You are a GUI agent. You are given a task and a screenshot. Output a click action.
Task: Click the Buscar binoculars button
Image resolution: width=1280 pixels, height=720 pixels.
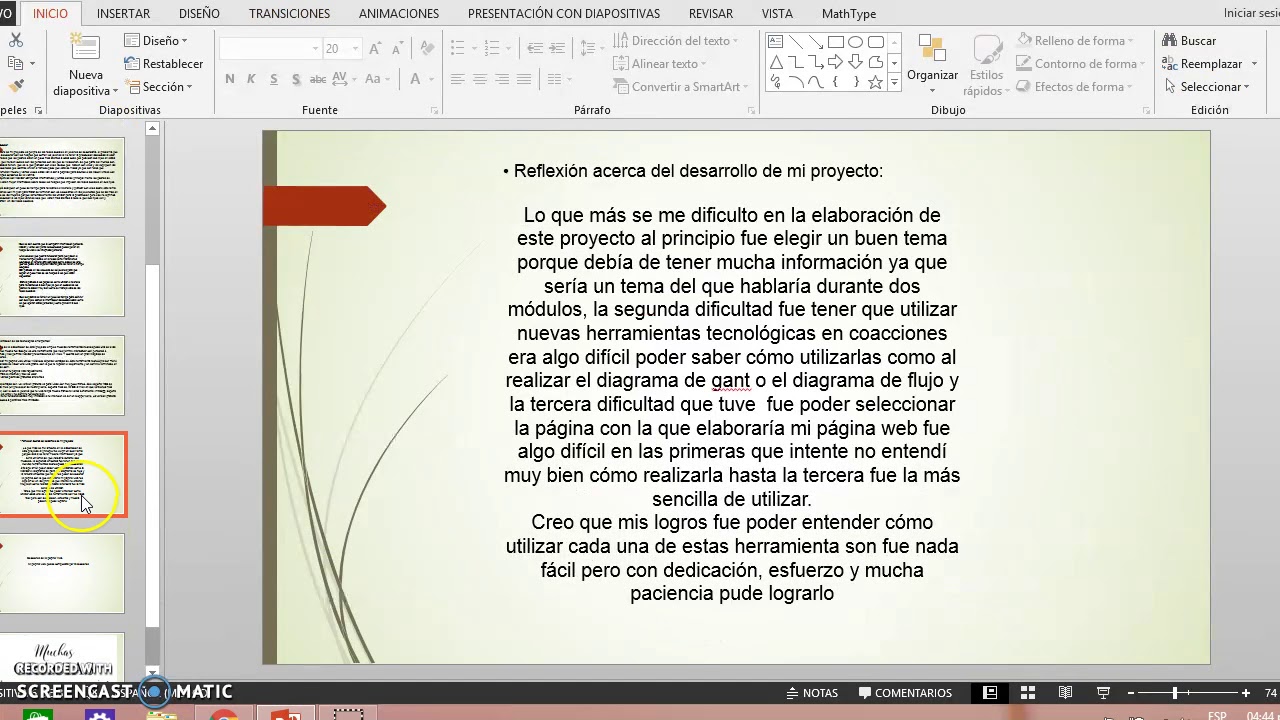[x=1189, y=40]
